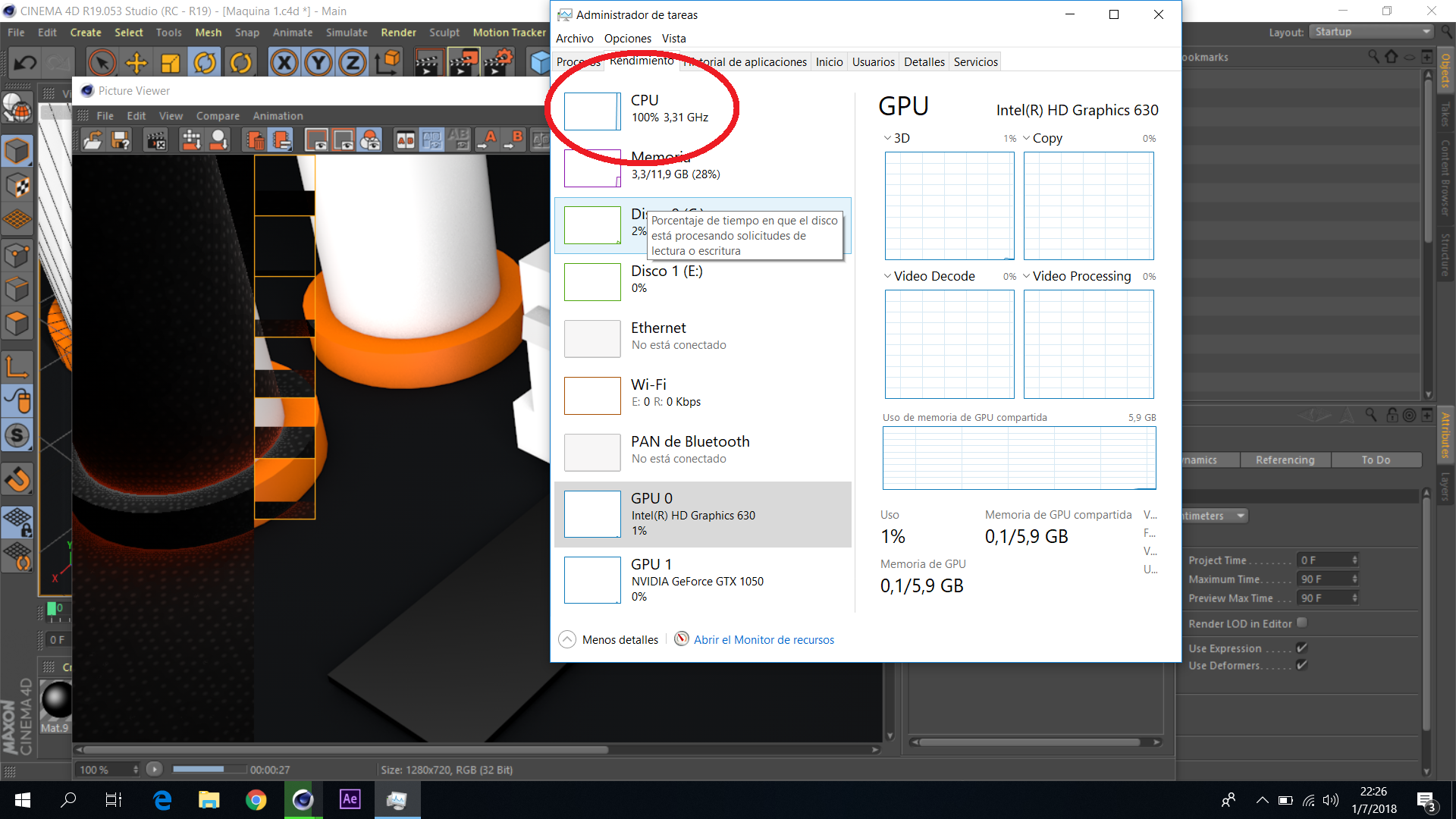Toggle the Use Deformers checkbox
Image resolution: width=1456 pixels, height=819 pixels.
point(1302,665)
